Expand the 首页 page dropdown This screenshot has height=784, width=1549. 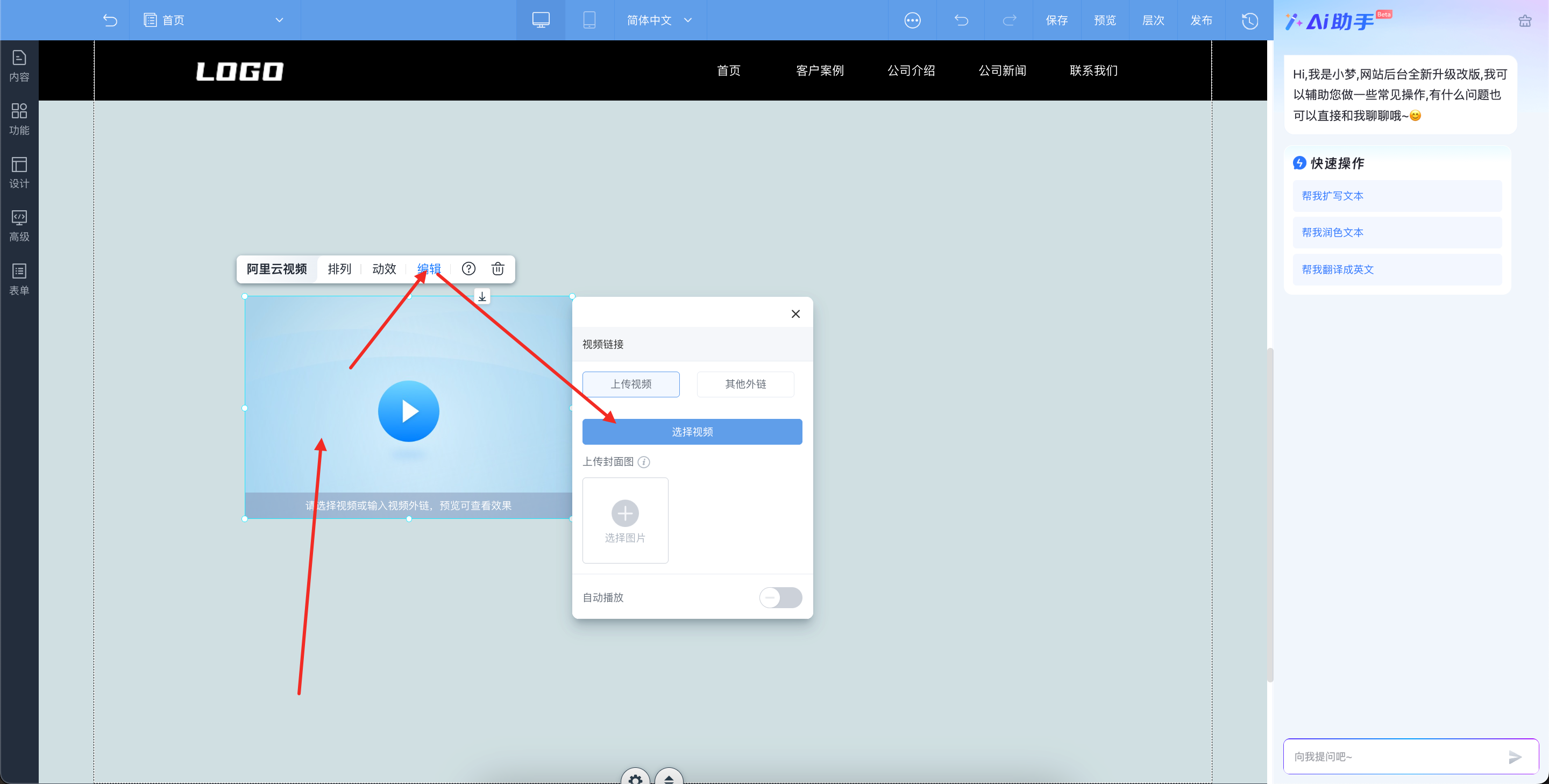(279, 20)
